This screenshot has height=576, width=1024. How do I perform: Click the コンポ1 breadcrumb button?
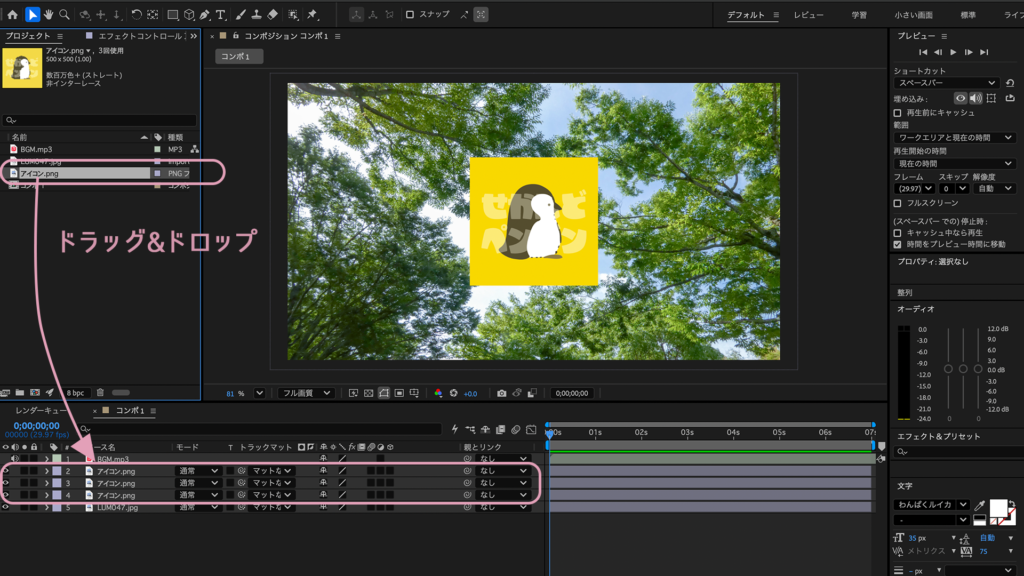pos(239,57)
